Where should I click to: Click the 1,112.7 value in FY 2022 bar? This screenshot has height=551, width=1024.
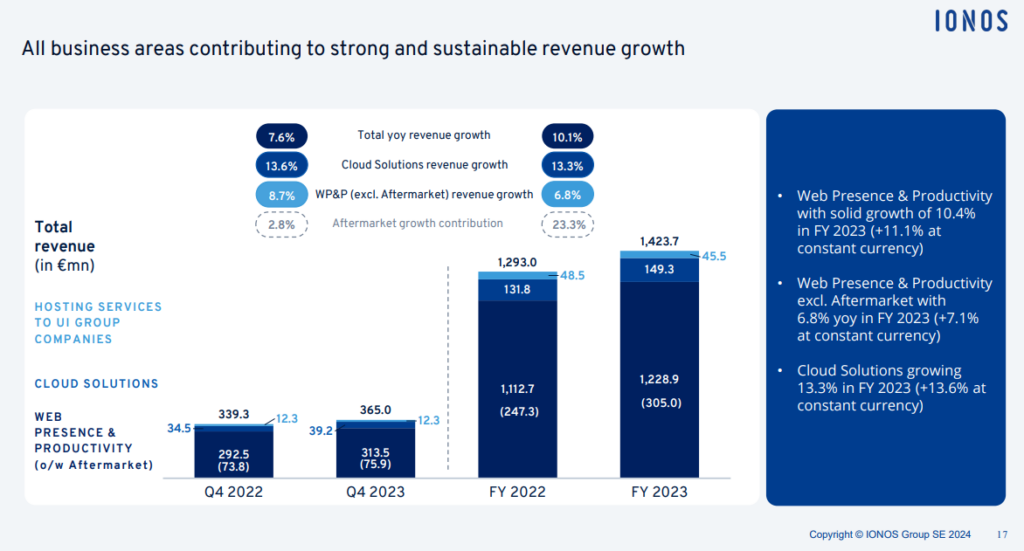(x=517, y=388)
